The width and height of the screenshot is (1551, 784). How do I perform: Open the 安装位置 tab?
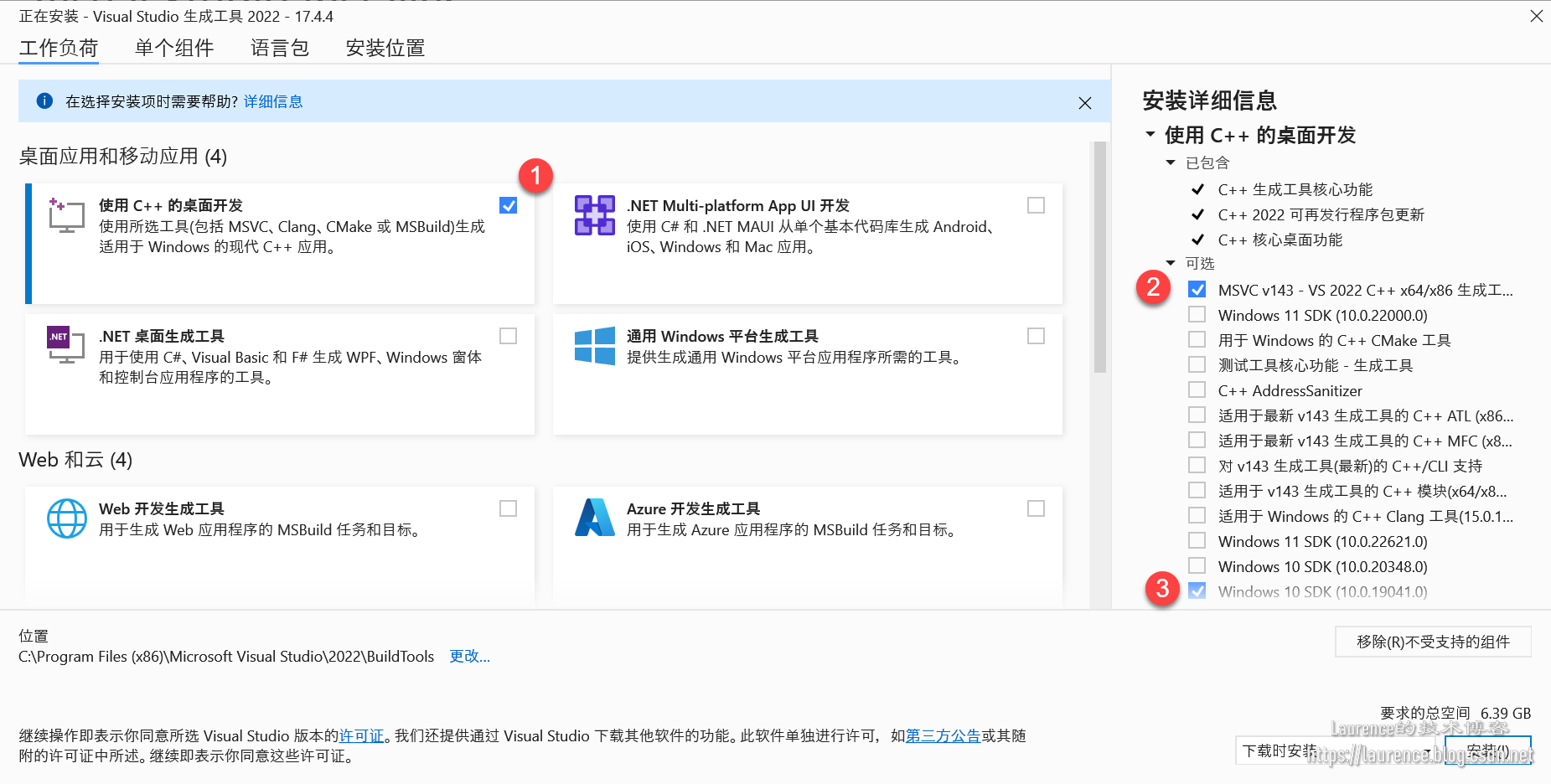(x=385, y=48)
